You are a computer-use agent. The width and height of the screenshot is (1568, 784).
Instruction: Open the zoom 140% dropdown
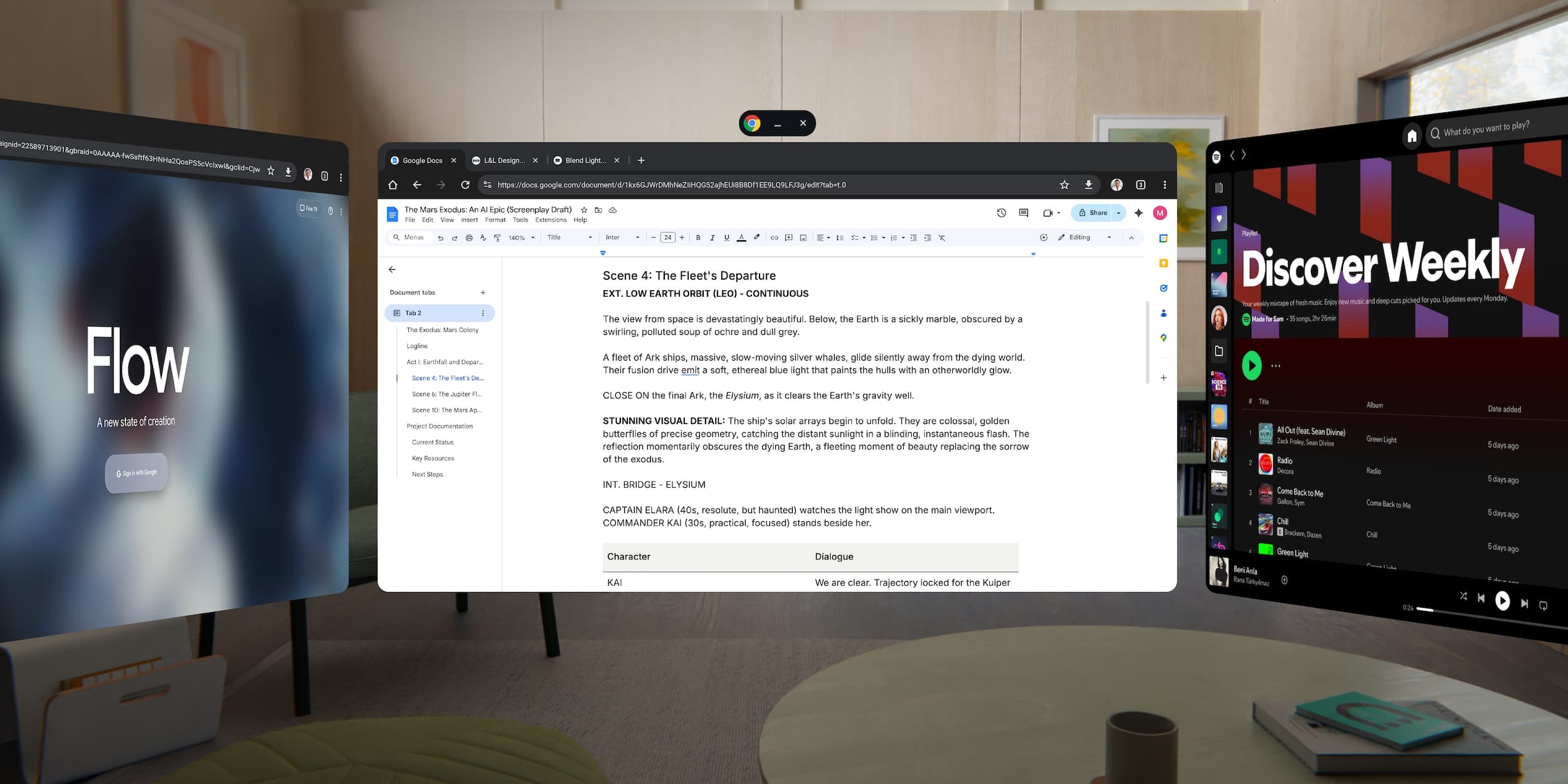pyautogui.click(x=521, y=238)
